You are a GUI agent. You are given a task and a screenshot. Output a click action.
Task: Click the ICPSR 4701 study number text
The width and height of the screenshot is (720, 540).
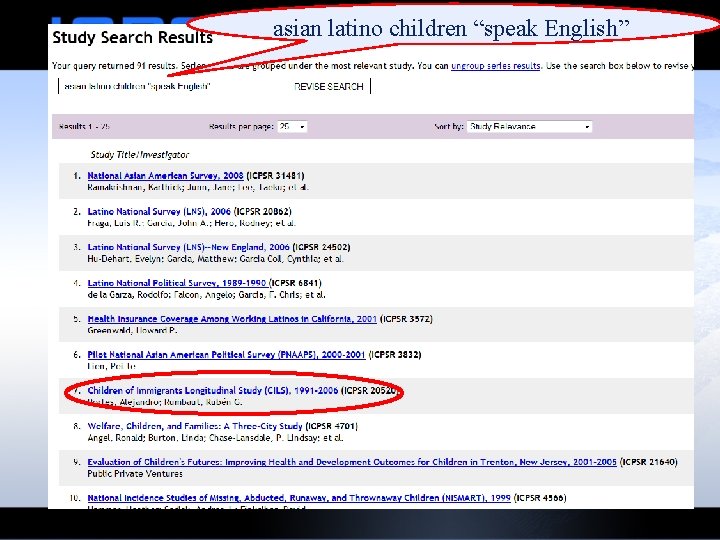(x=332, y=426)
